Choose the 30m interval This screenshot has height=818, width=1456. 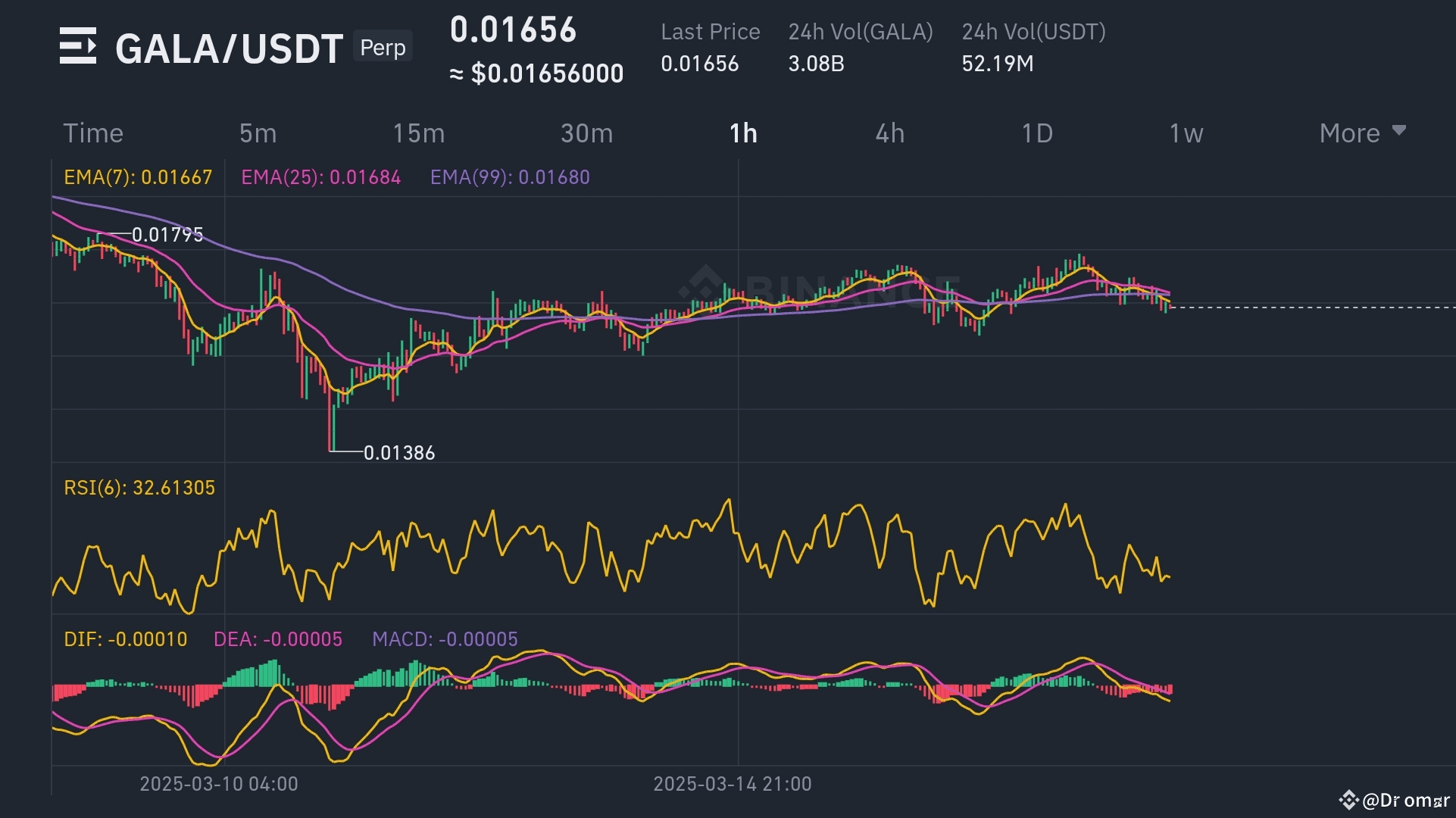coord(586,133)
